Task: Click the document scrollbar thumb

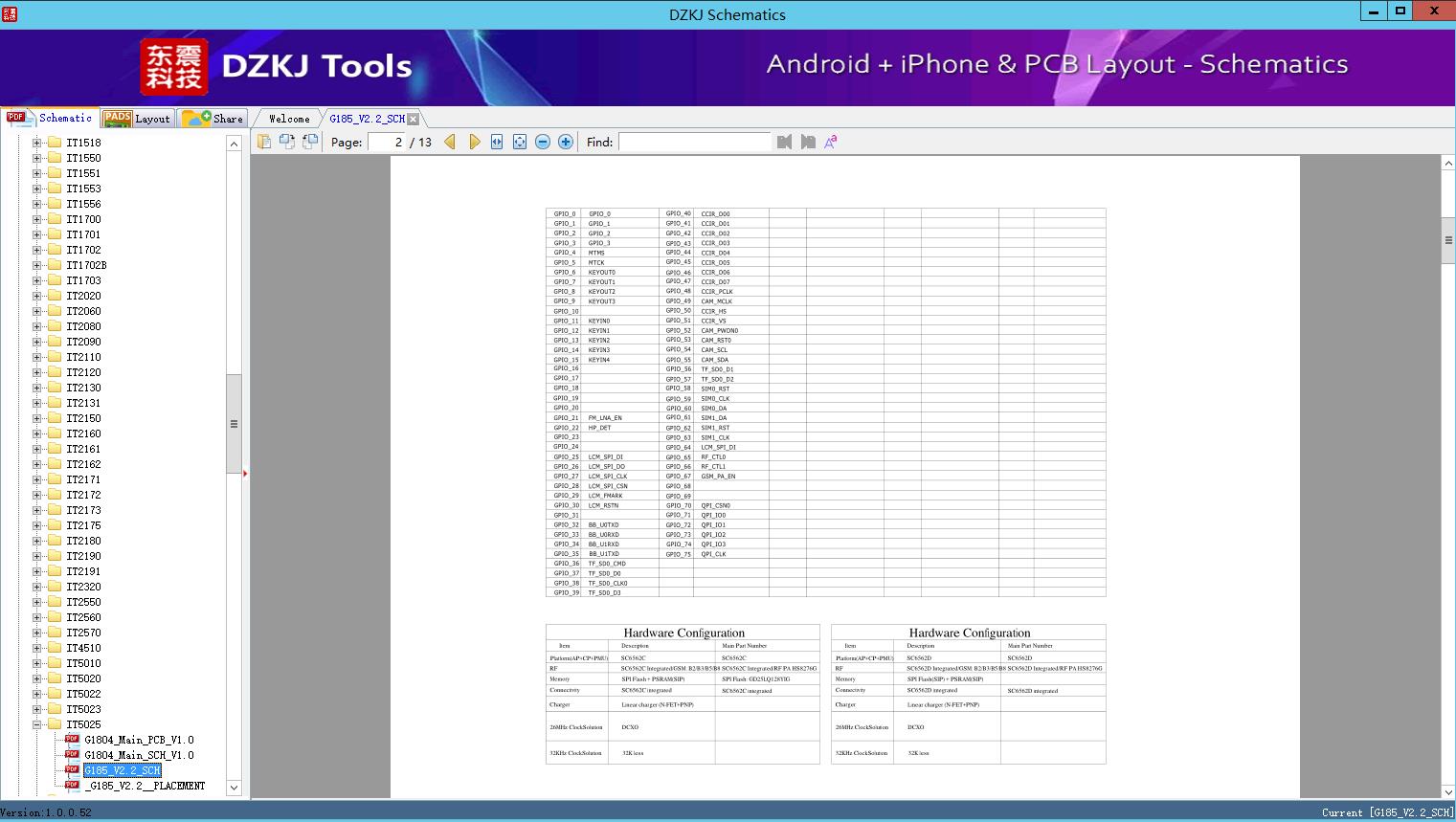Action: coord(1448,240)
